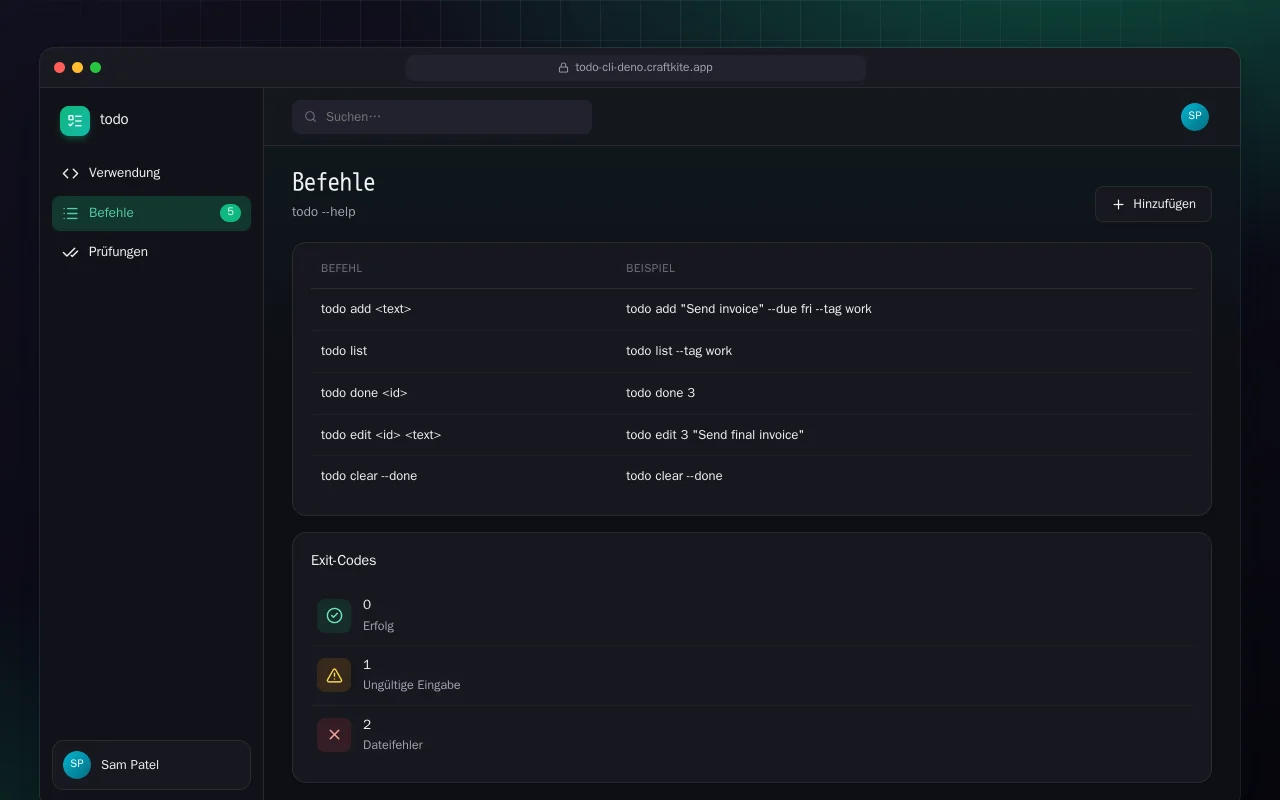Go to the Prüfungen section
The image size is (1280, 800).
pyautogui.click(x=151, y=252)
